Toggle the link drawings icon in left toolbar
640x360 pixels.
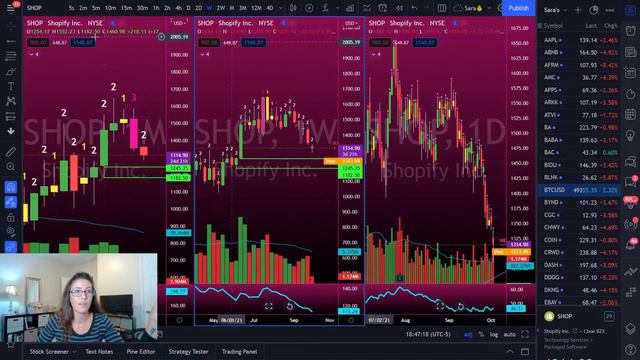click(x=11, y=247)
